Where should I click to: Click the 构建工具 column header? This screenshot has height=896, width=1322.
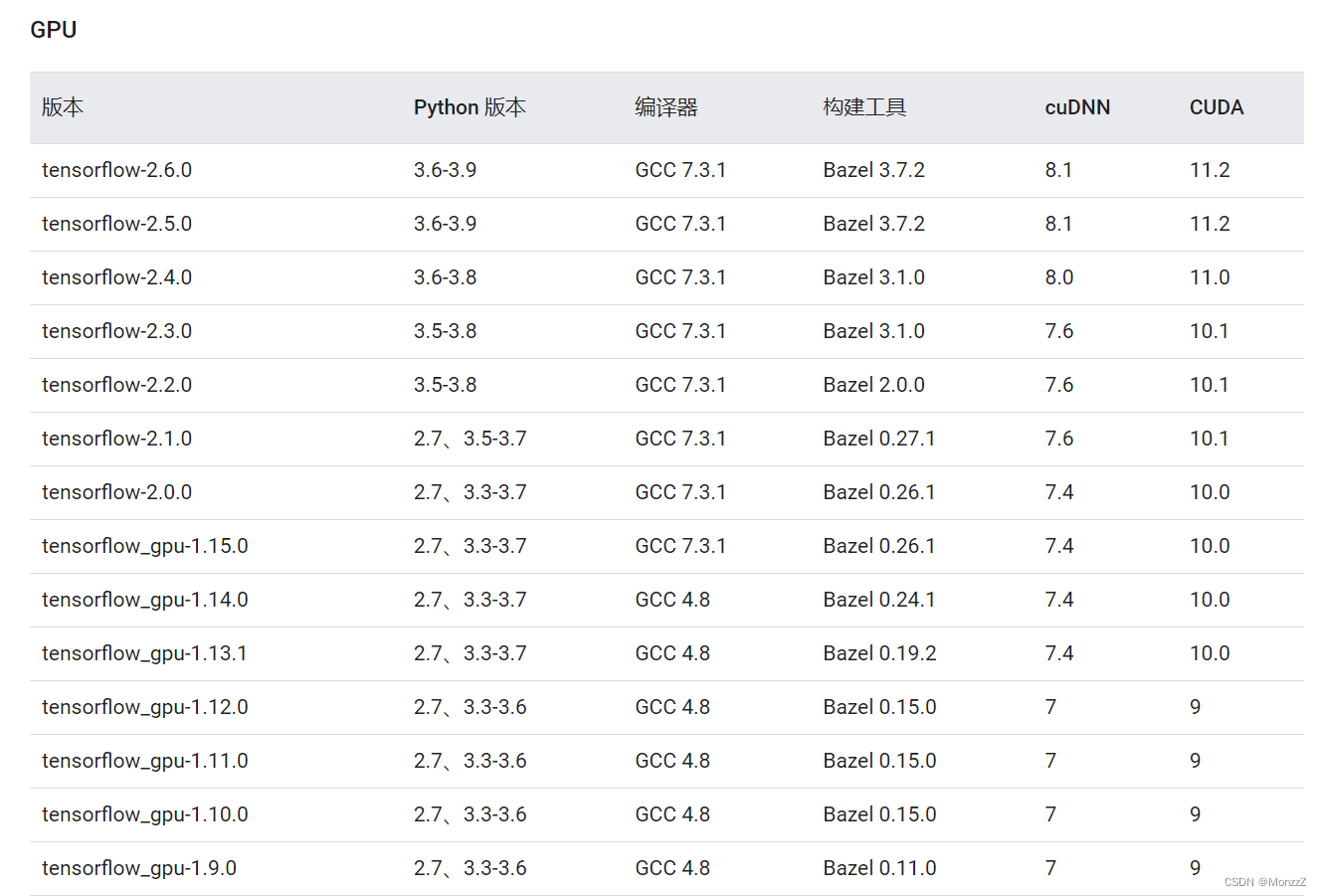click(864, 107)
